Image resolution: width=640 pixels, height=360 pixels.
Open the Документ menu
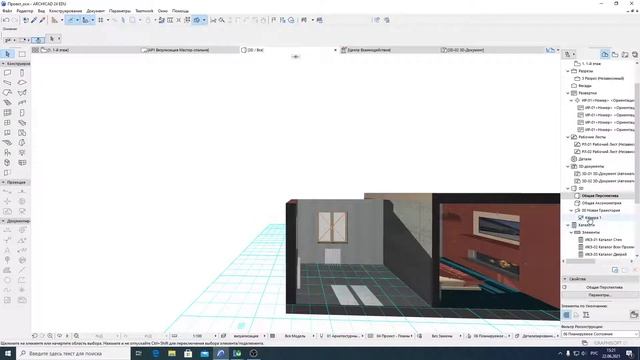(96, 11)
